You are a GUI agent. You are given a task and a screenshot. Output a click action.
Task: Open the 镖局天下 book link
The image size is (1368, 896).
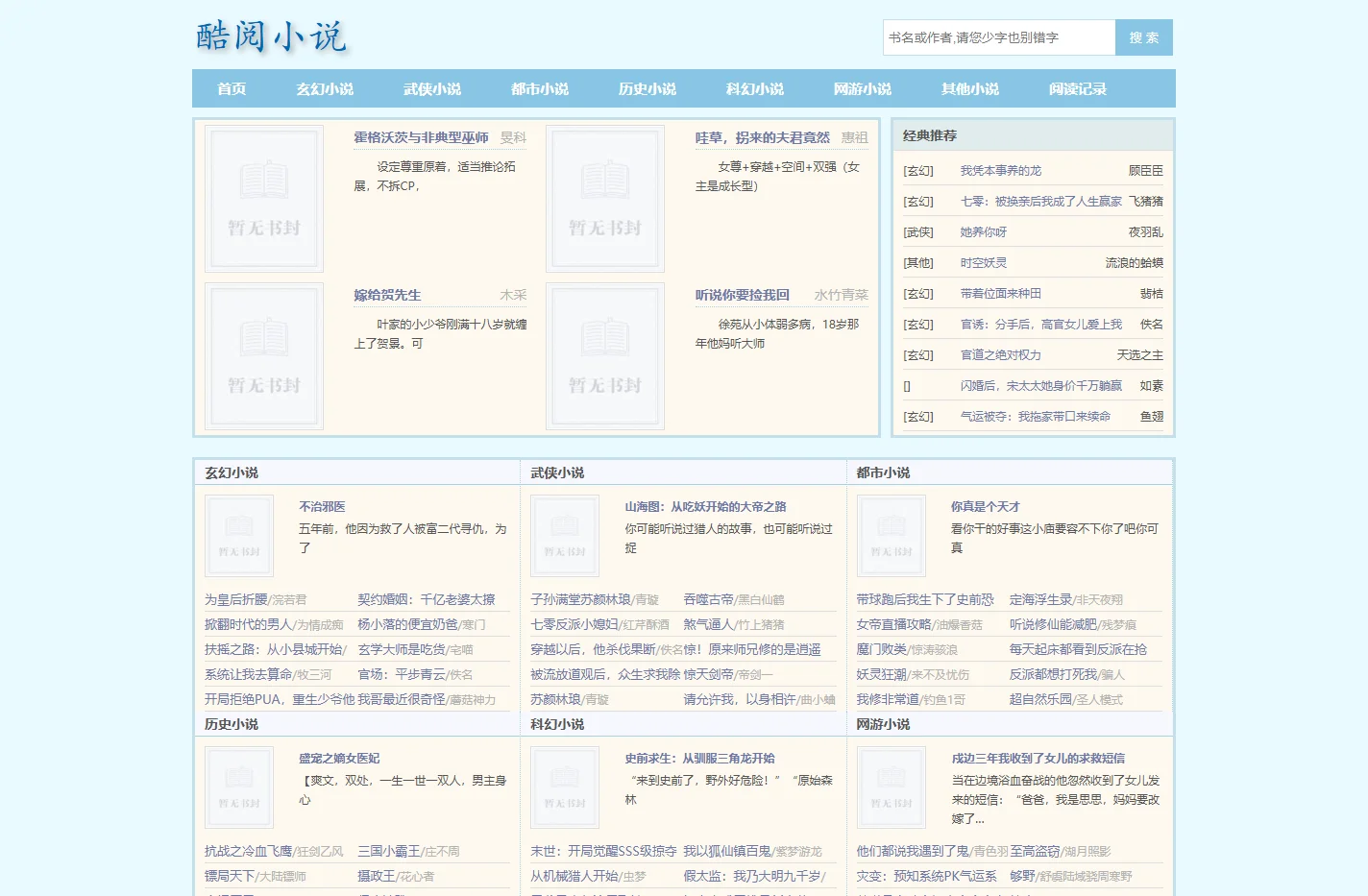click(230, 876)
